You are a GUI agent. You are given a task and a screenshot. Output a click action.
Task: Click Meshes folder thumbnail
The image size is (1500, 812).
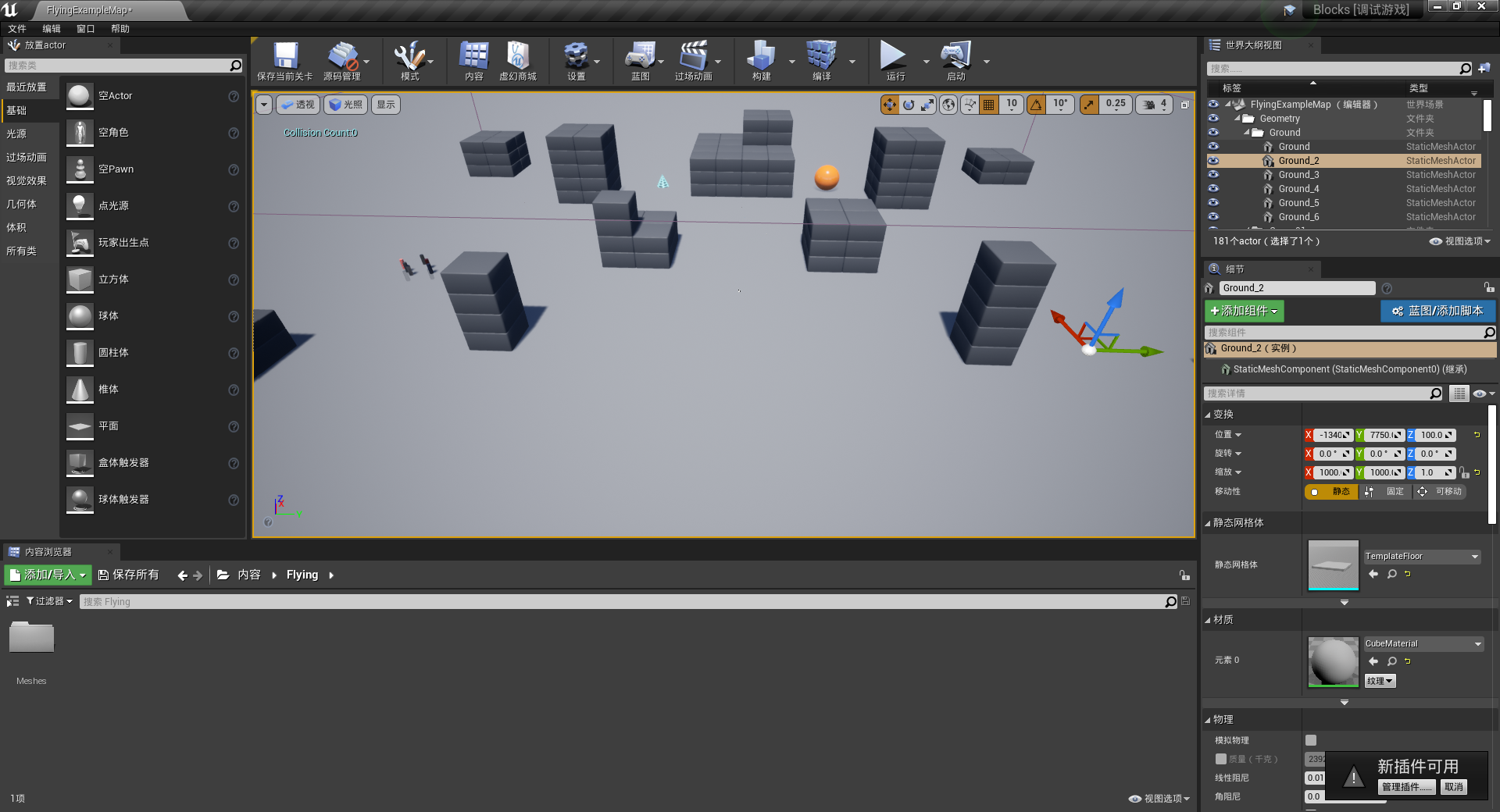pyautogui.click(x=31, y=636)
